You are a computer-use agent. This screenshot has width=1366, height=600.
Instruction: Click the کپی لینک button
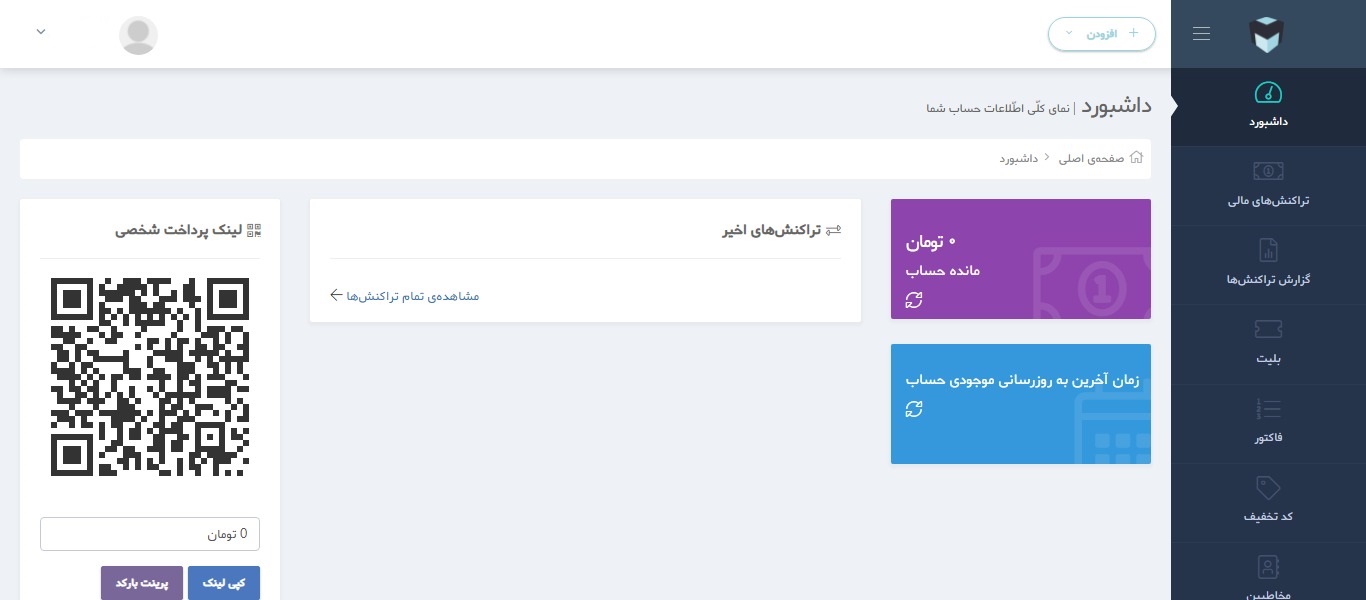point(224,583)
